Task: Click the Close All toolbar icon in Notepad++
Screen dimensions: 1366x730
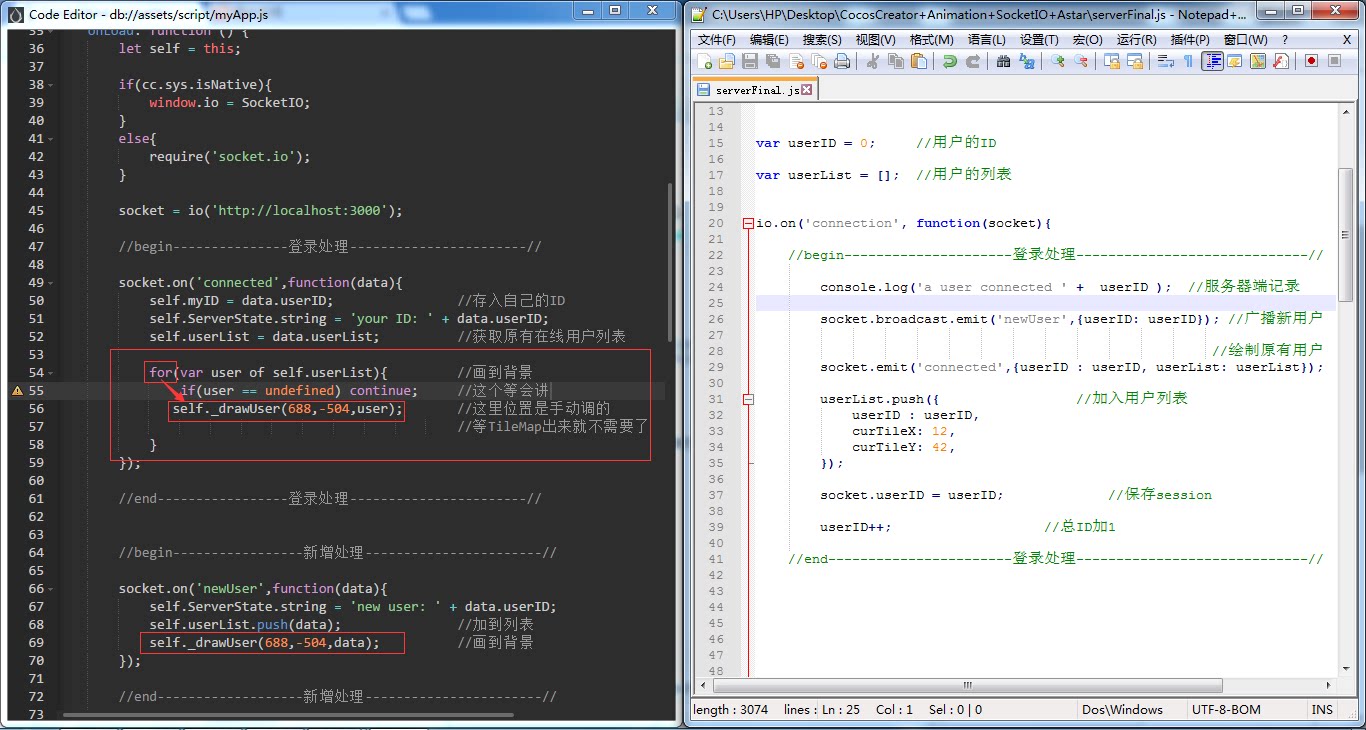Action: tap(820, 61)
